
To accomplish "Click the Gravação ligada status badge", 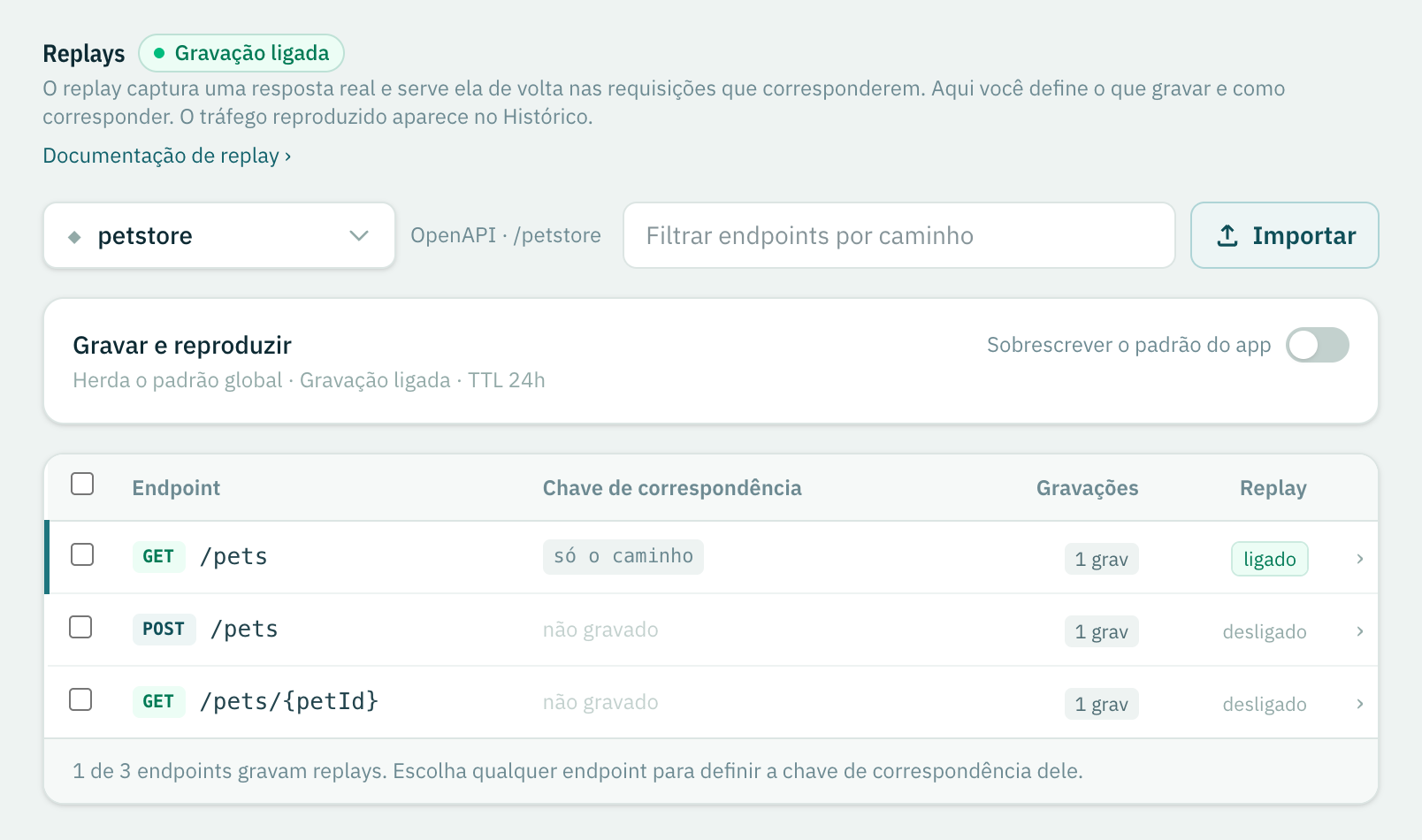I will [x=241, y=53].
